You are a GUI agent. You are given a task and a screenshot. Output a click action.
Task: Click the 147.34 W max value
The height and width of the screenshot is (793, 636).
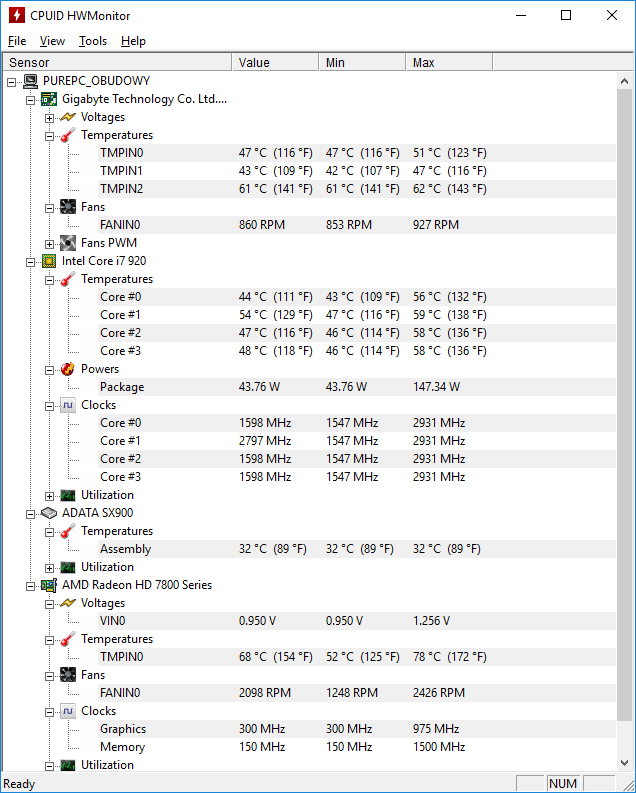(x=436, y=387)
